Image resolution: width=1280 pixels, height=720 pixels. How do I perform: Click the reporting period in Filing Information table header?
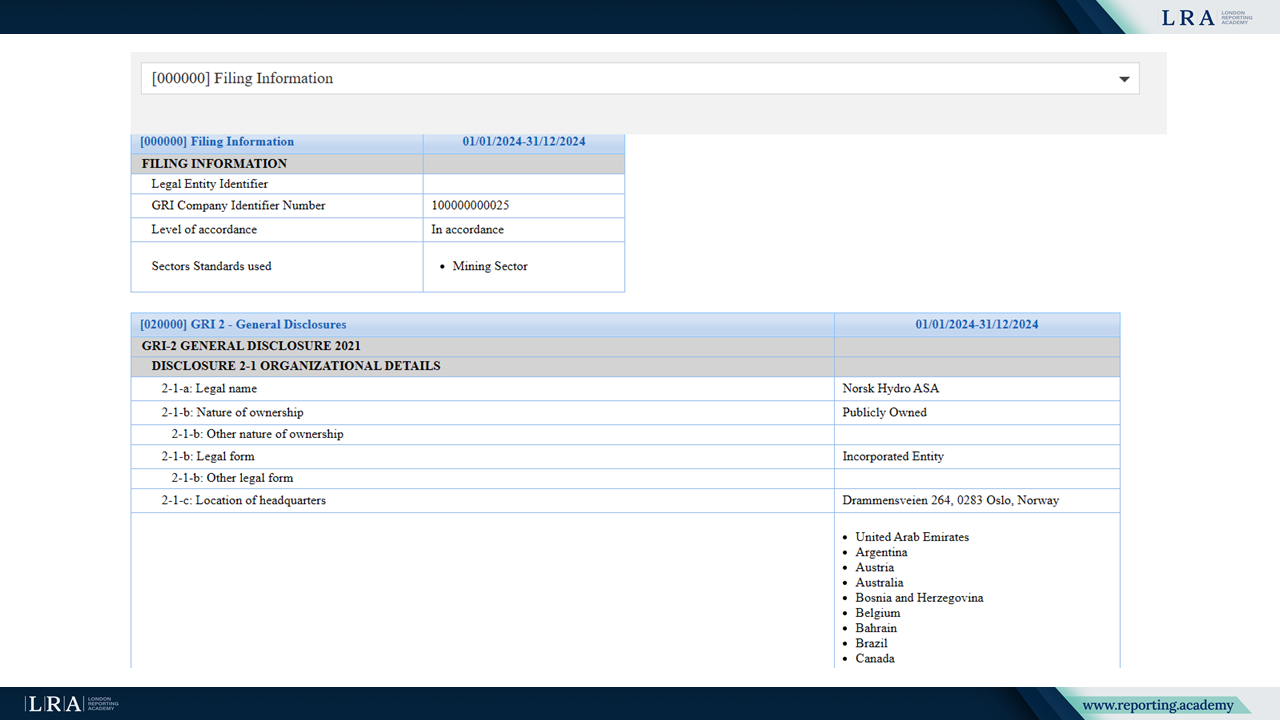click(524, 142)
